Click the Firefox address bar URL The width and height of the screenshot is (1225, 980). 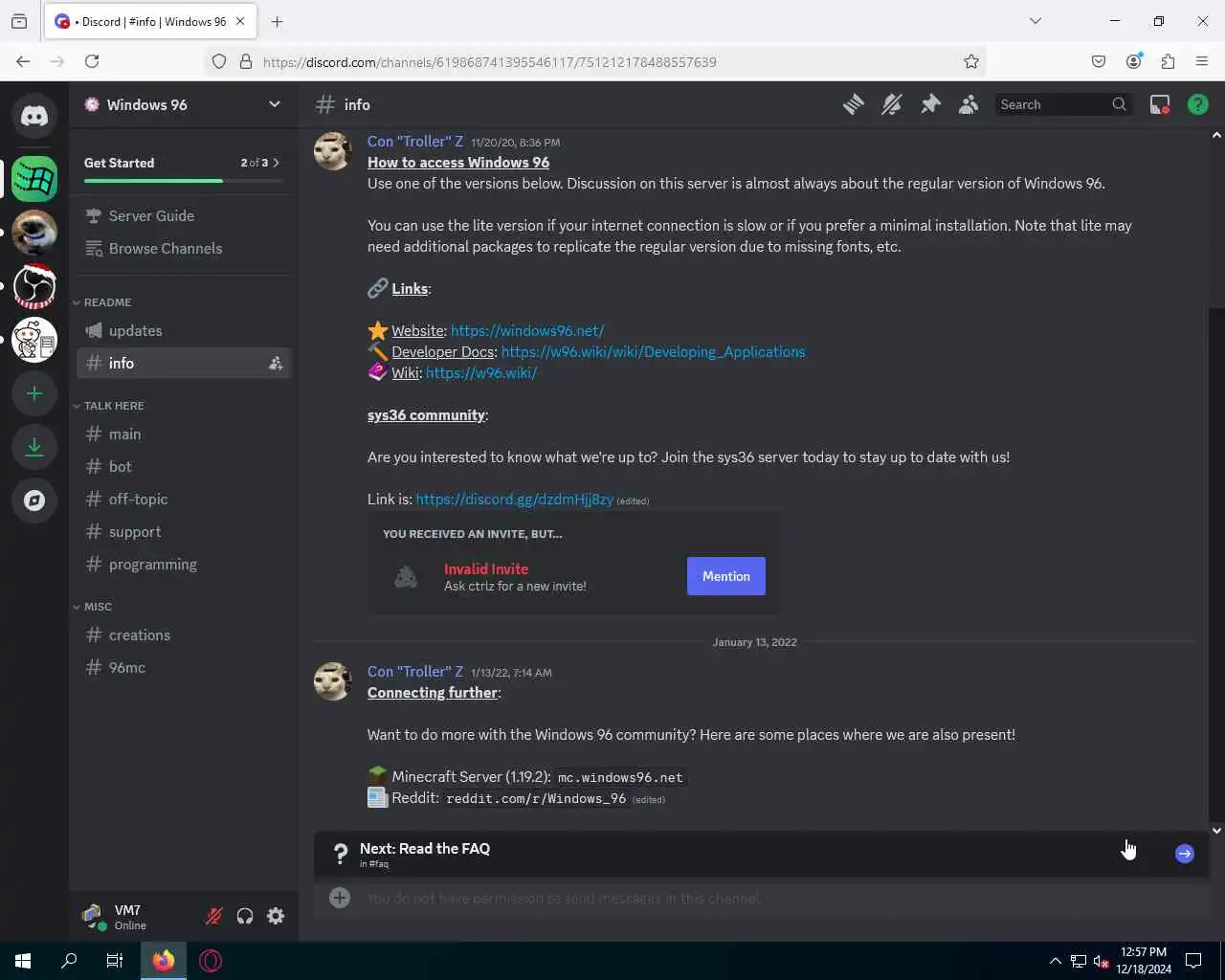(x=490, y=61)
